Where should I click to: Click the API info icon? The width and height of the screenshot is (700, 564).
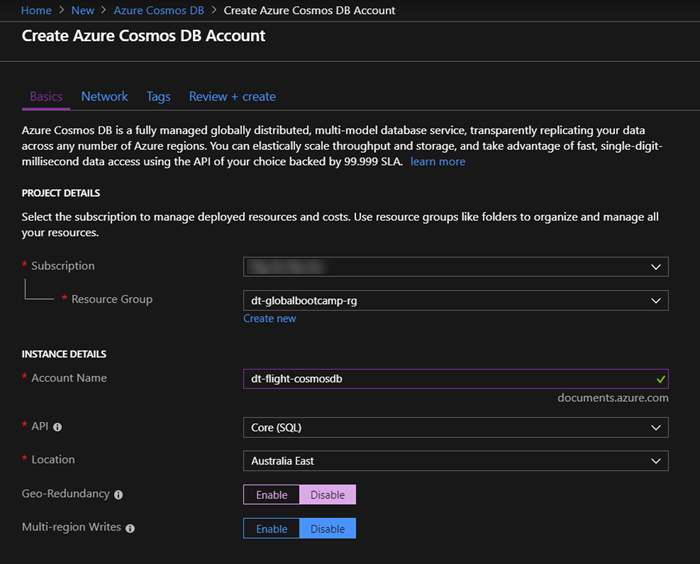[x=57, y=427]
